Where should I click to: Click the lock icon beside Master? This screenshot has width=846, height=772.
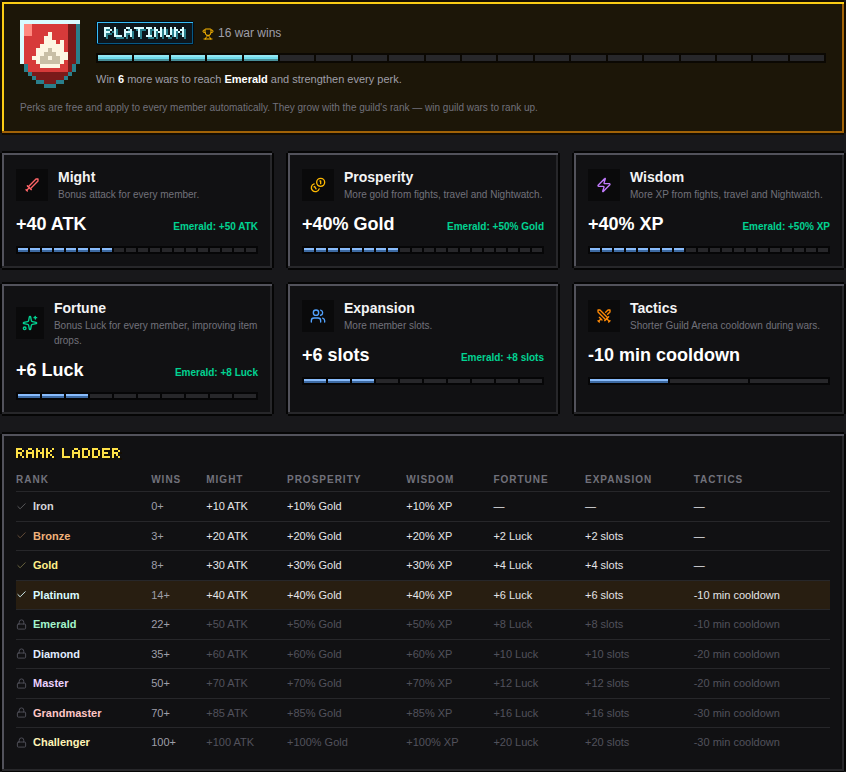(22, 684)
